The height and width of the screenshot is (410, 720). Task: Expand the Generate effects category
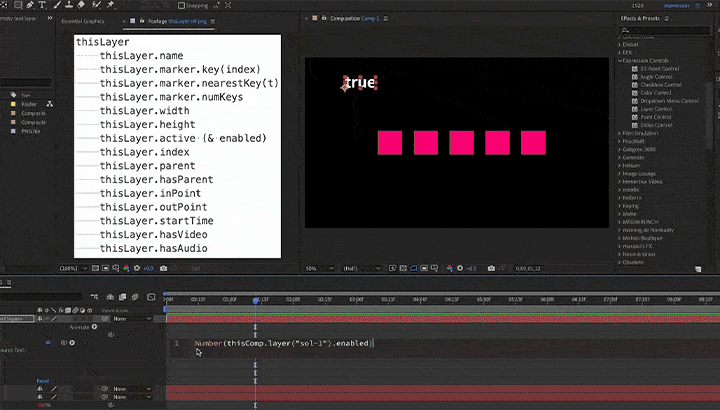[619, 157]
